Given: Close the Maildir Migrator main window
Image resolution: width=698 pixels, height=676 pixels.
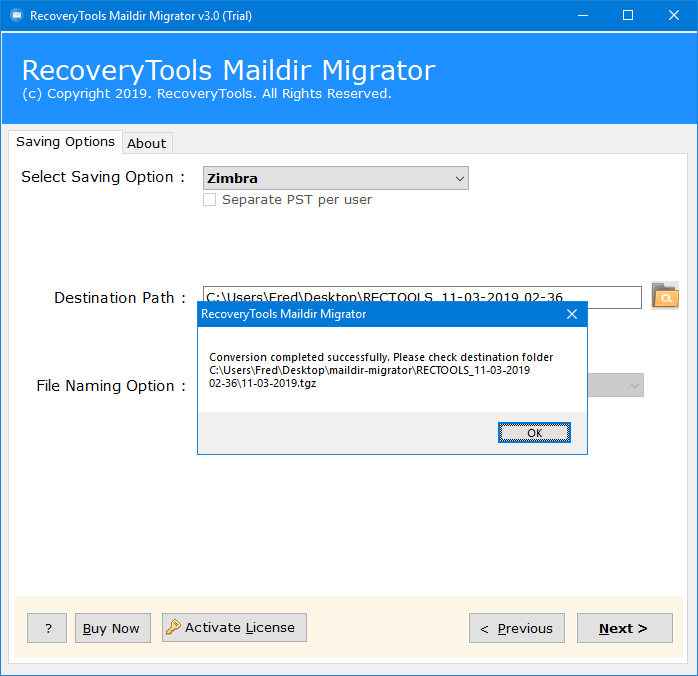Looking at the screenshot, I should pyautogui.click(x=674, y=16).
